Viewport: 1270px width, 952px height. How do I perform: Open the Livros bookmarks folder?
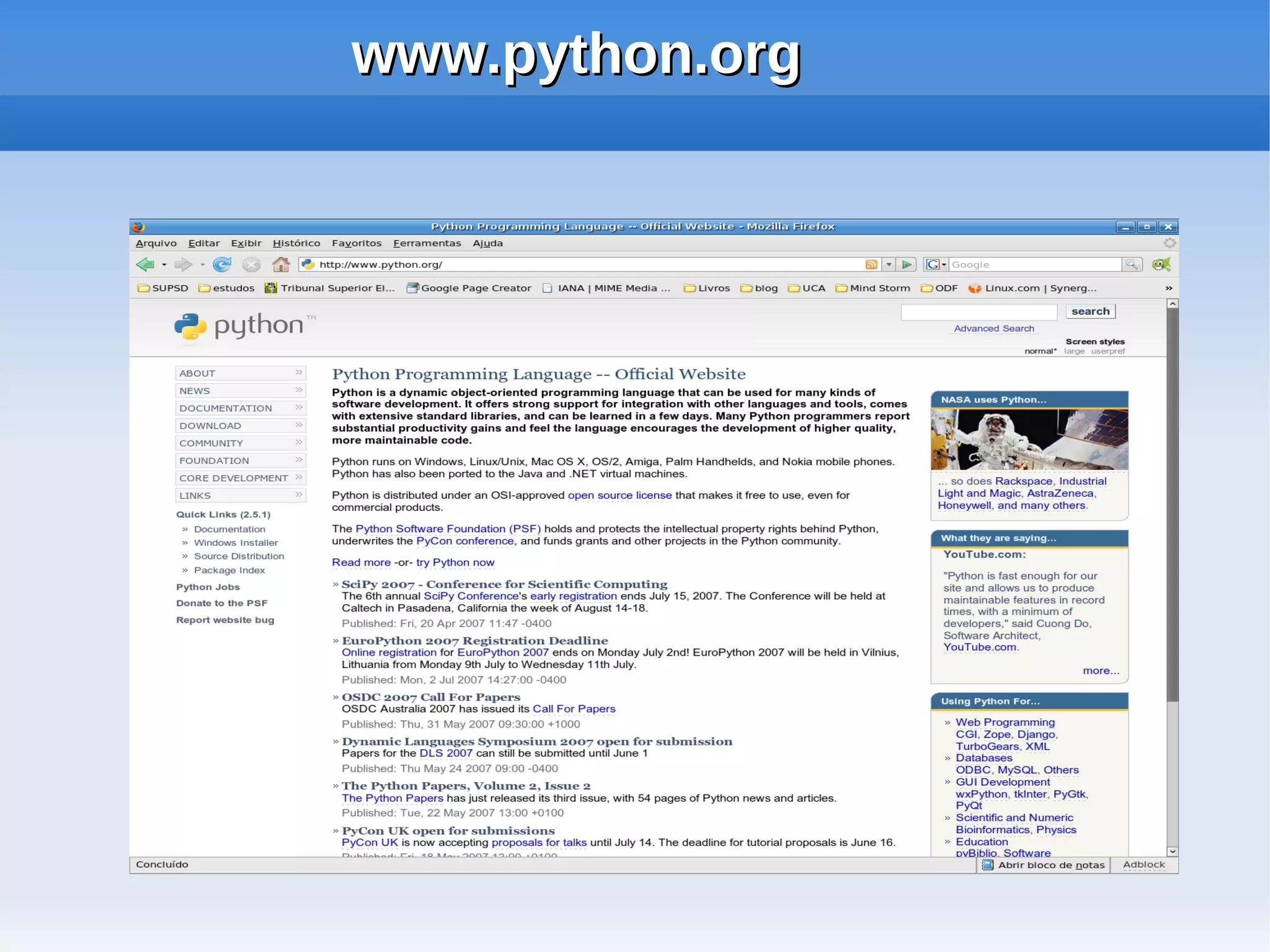click(x=707, y=288)
